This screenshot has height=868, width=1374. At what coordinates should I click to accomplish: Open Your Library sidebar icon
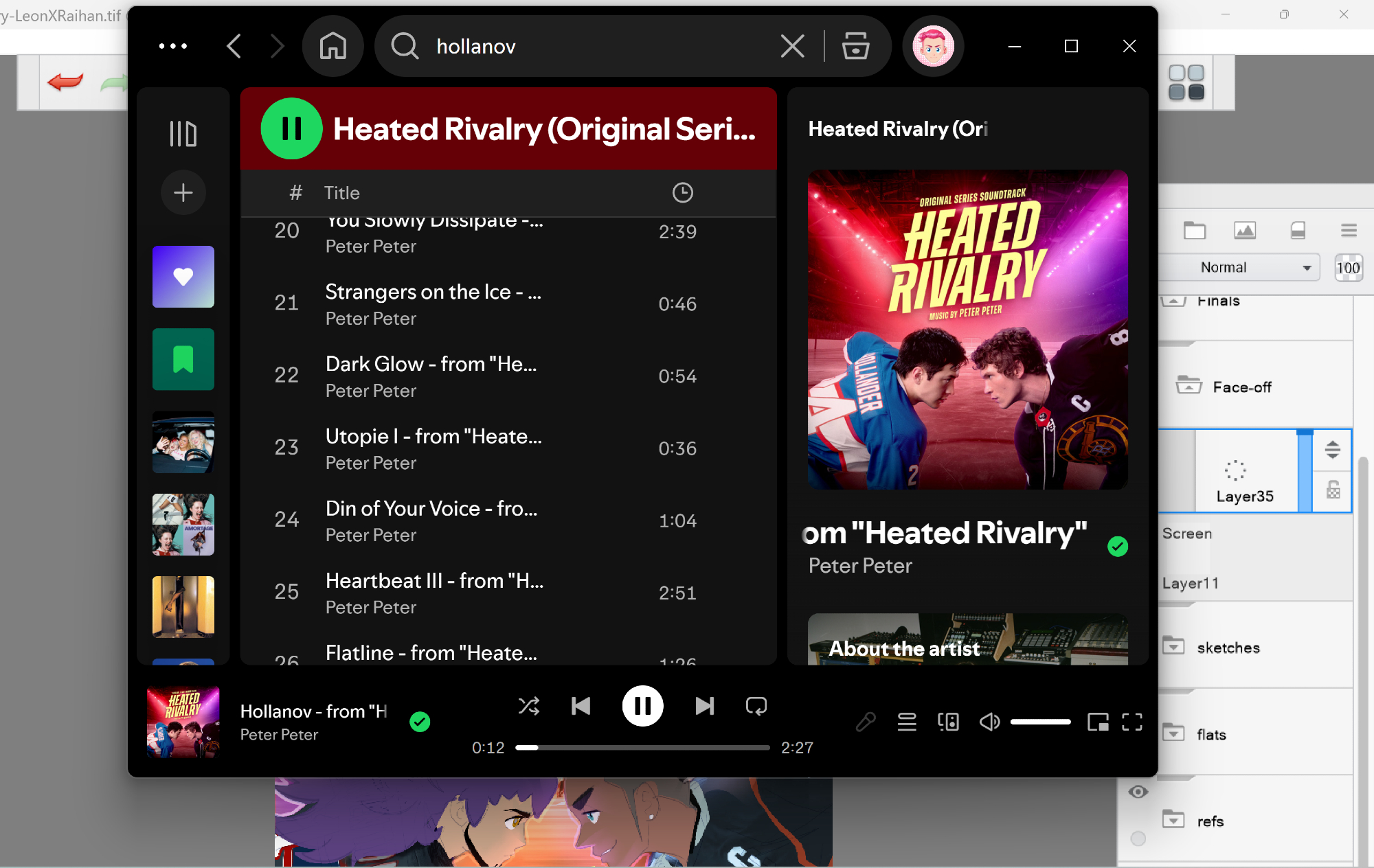point(183,134)
